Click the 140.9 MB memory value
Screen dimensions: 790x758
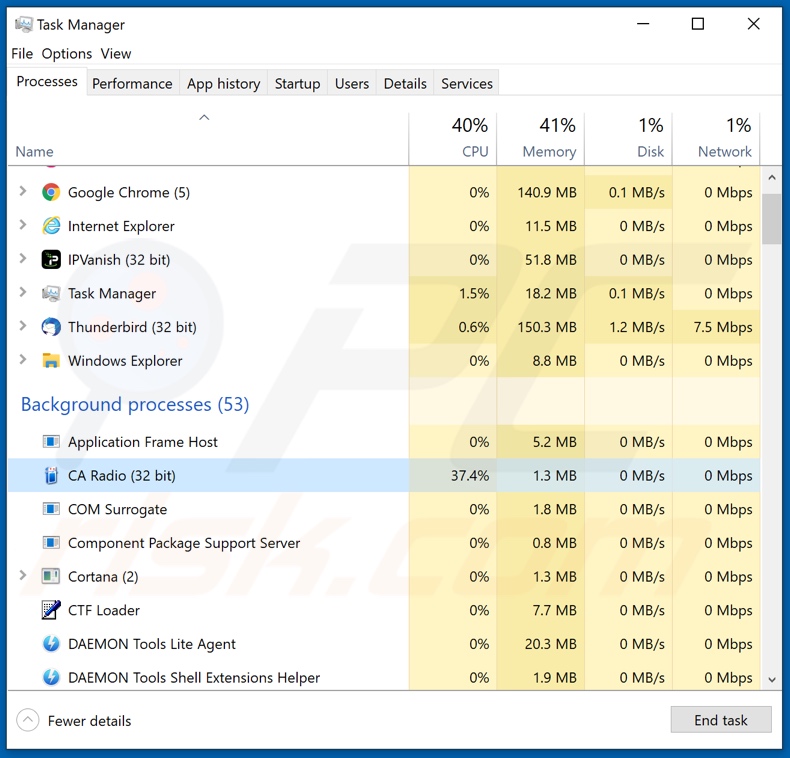(x=547, y=193)
